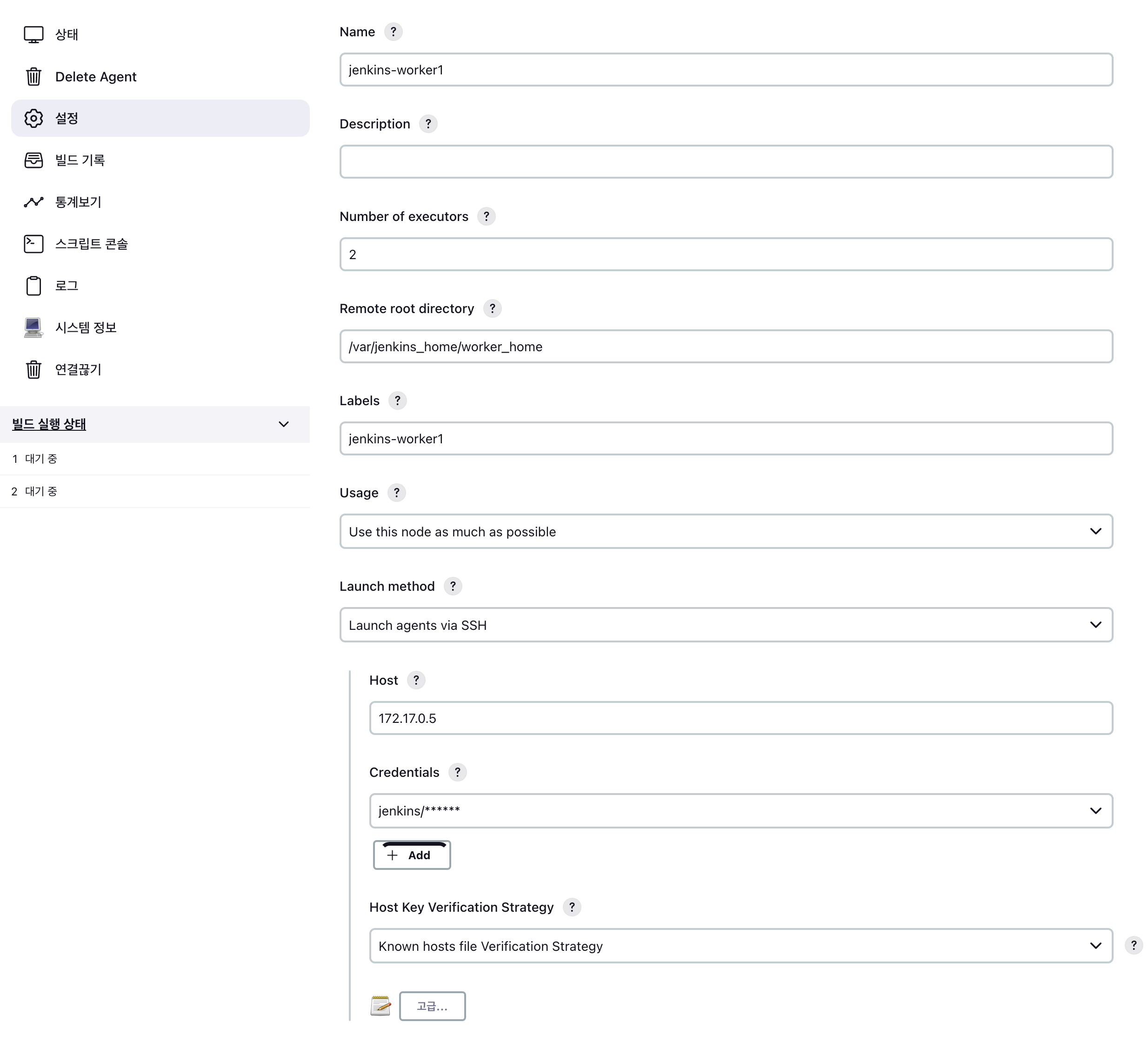
Task: Click the Add credentials button
Action: [411, 855]
